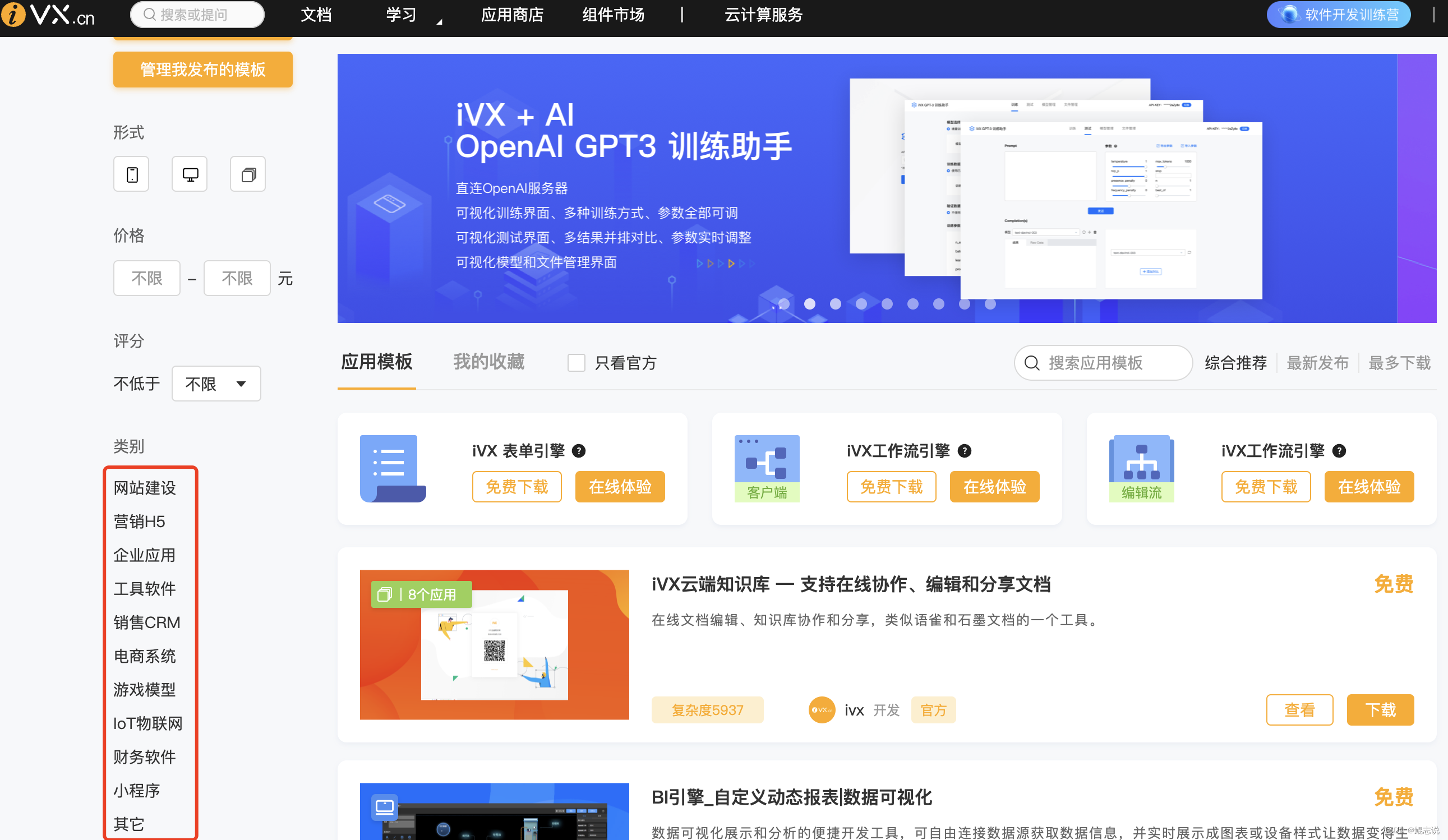The width and height of the screenshot is (1448, 840).
Task: Select the mobile phone format icon
Action: coord(132,174)
